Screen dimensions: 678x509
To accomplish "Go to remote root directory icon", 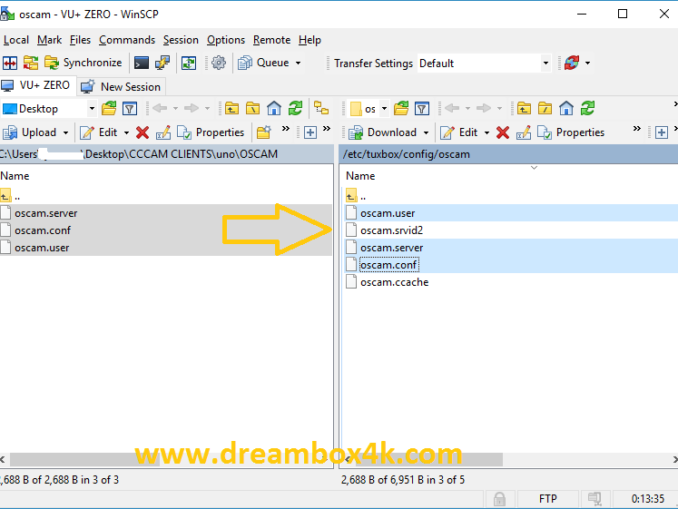I will [545, 109].
